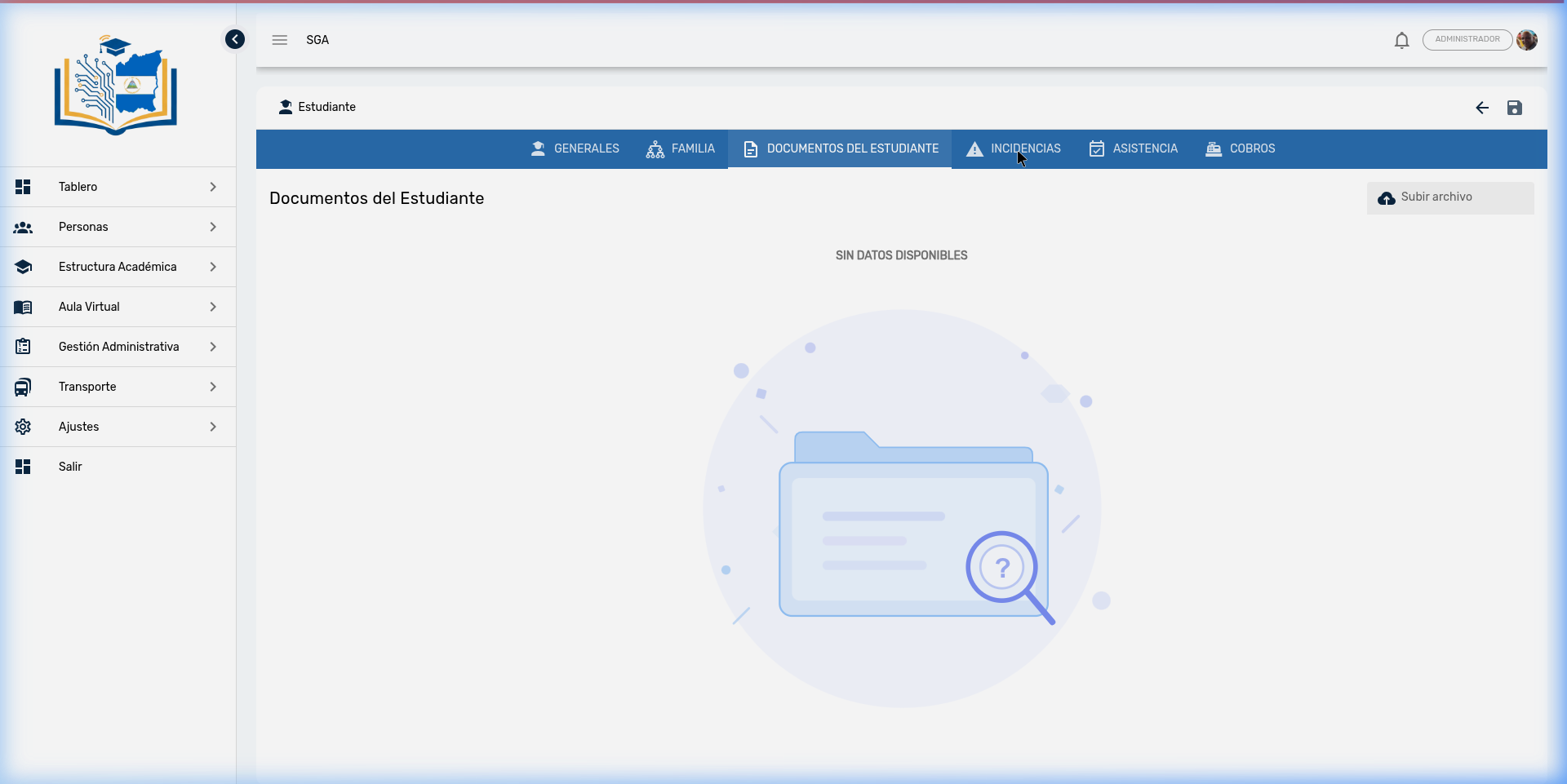
Task: Click the Tablero dashboard icon
Action: coord(23,187)
